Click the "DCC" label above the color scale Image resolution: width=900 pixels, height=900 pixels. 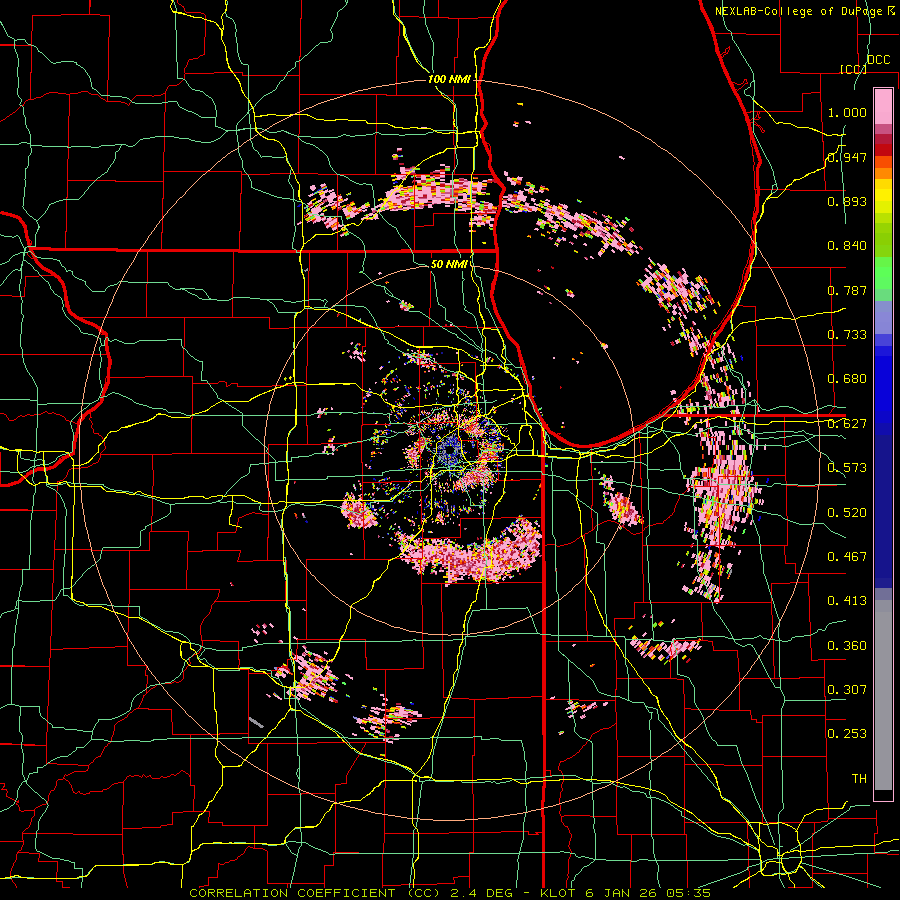(x=879, y=60)
